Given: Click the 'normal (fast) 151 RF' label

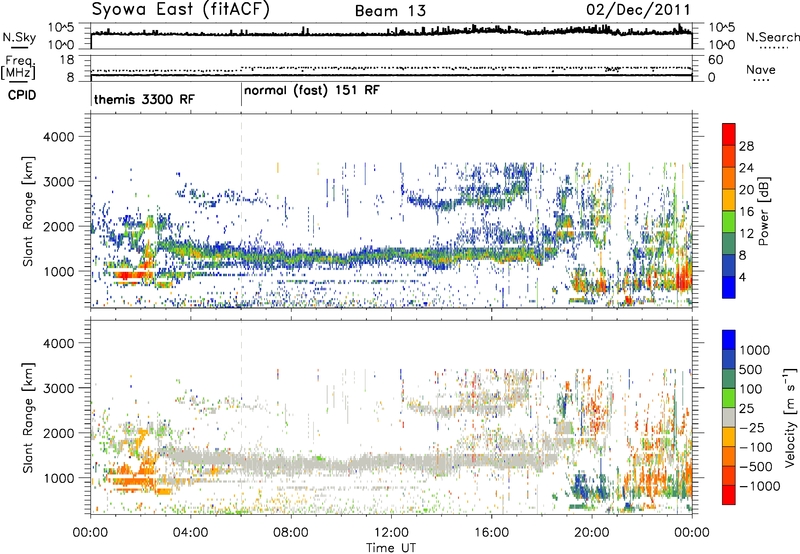Looking at the screenshot, I should 312,91.
